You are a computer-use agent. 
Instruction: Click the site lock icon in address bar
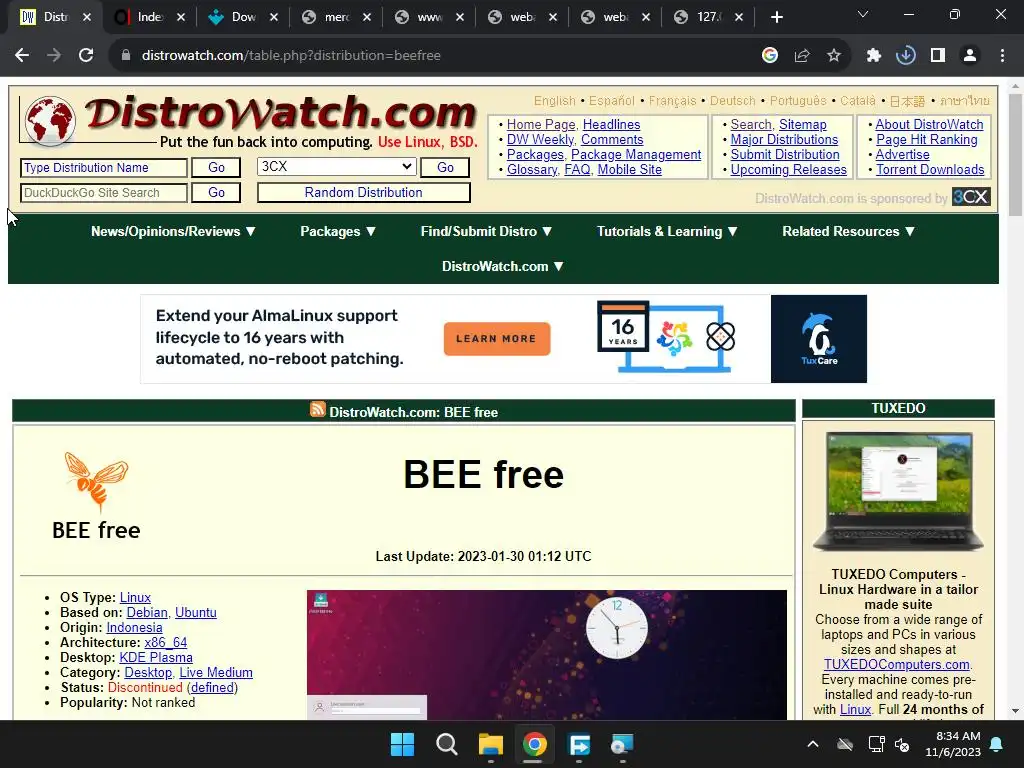pos(125,56)
